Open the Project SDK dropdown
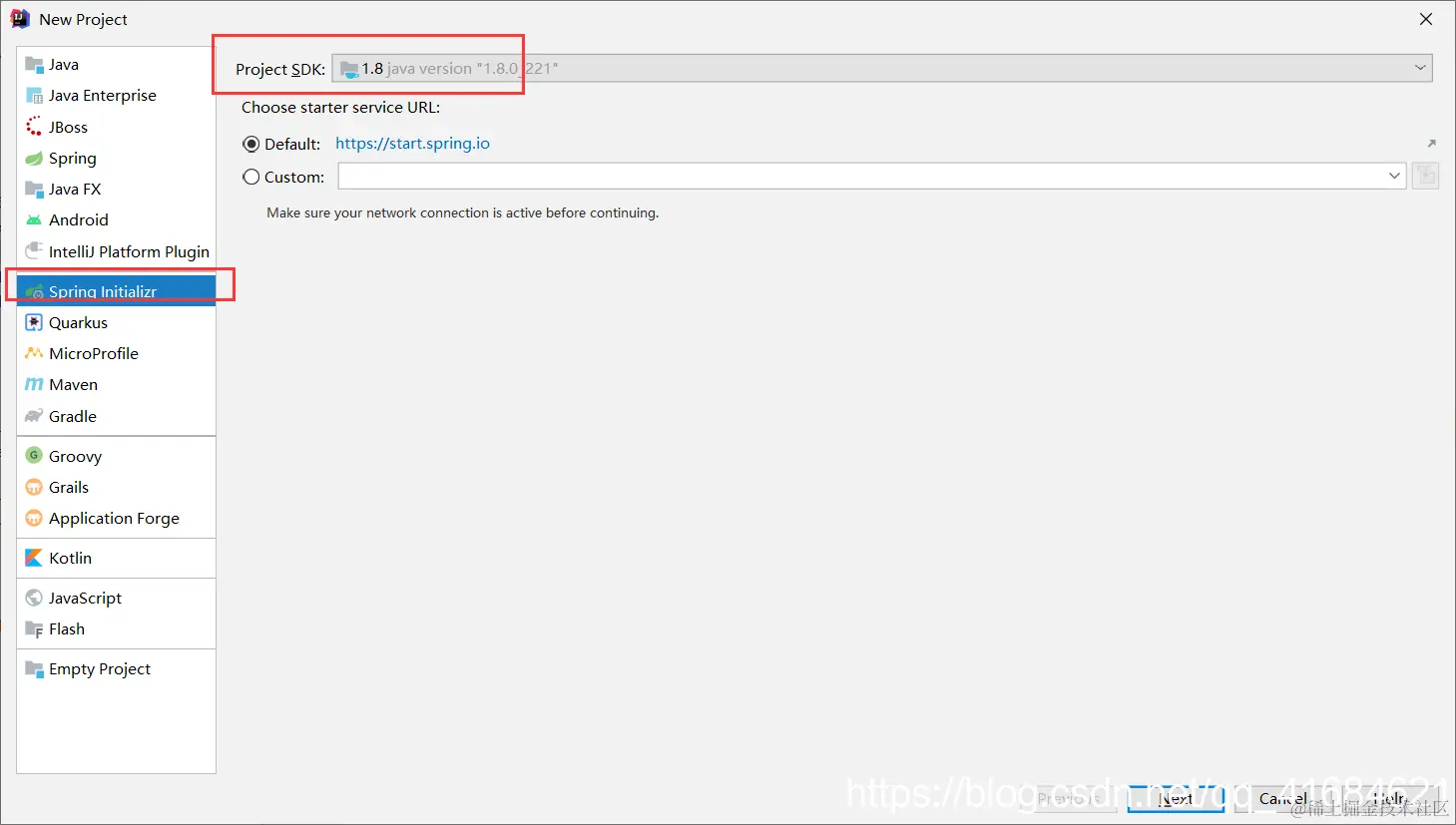Screen dimensions: 1456x825 pyautogui.click(x=882, y=69)
